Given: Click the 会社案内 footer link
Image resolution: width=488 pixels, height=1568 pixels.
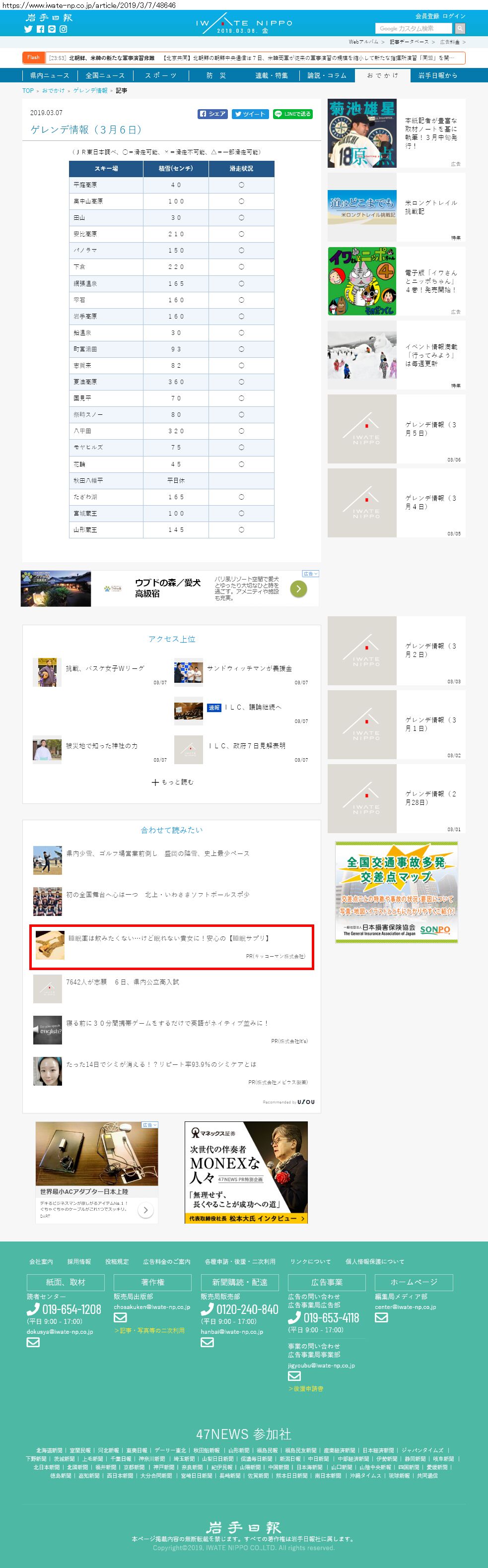Looking at the screenshot, I should click(41, 1261).
